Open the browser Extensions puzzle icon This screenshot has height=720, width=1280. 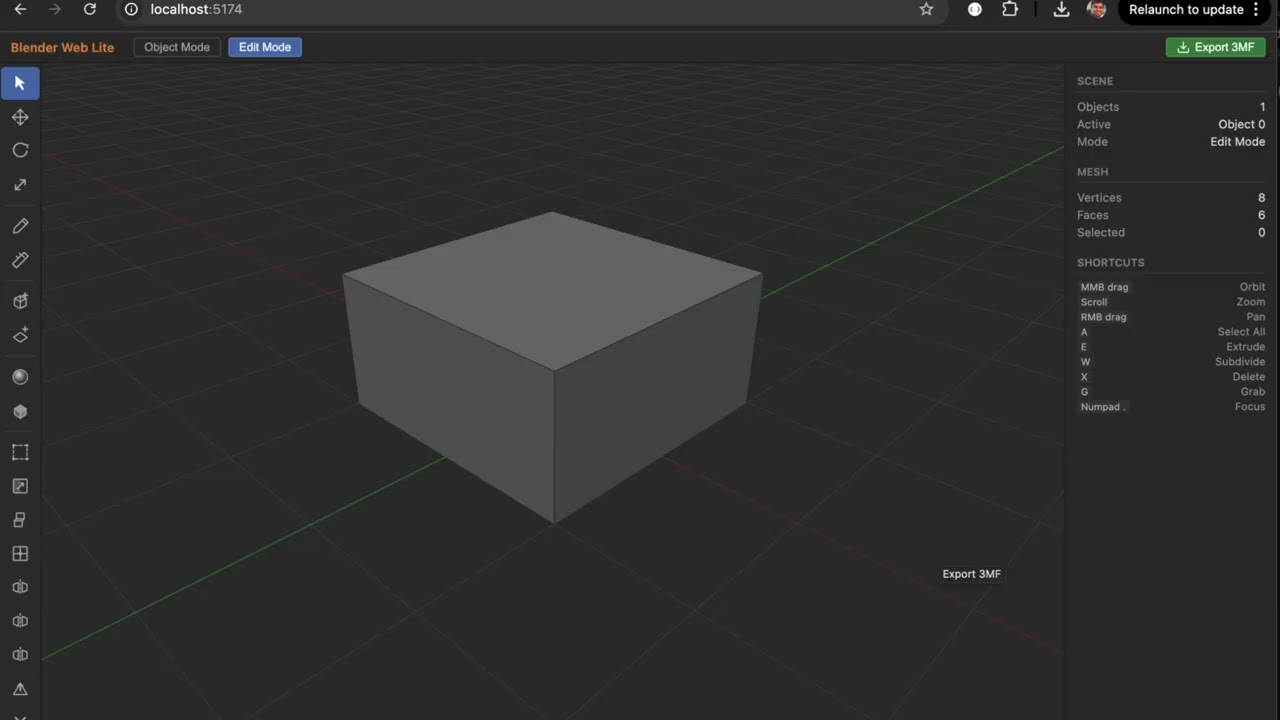pos(1010,9)
